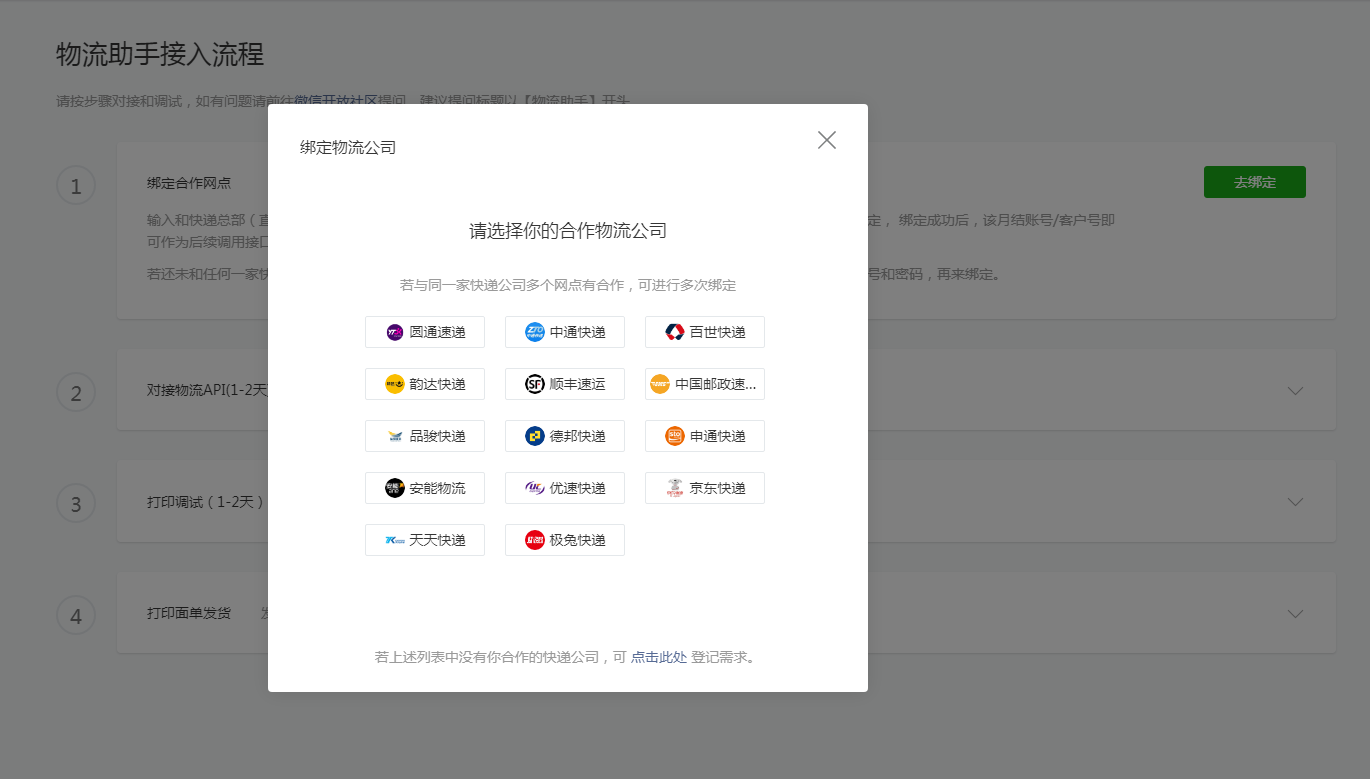Click the step 2 number circle
The height and width of the screenshot is (779, 1370).
click(x=76, y=393)
